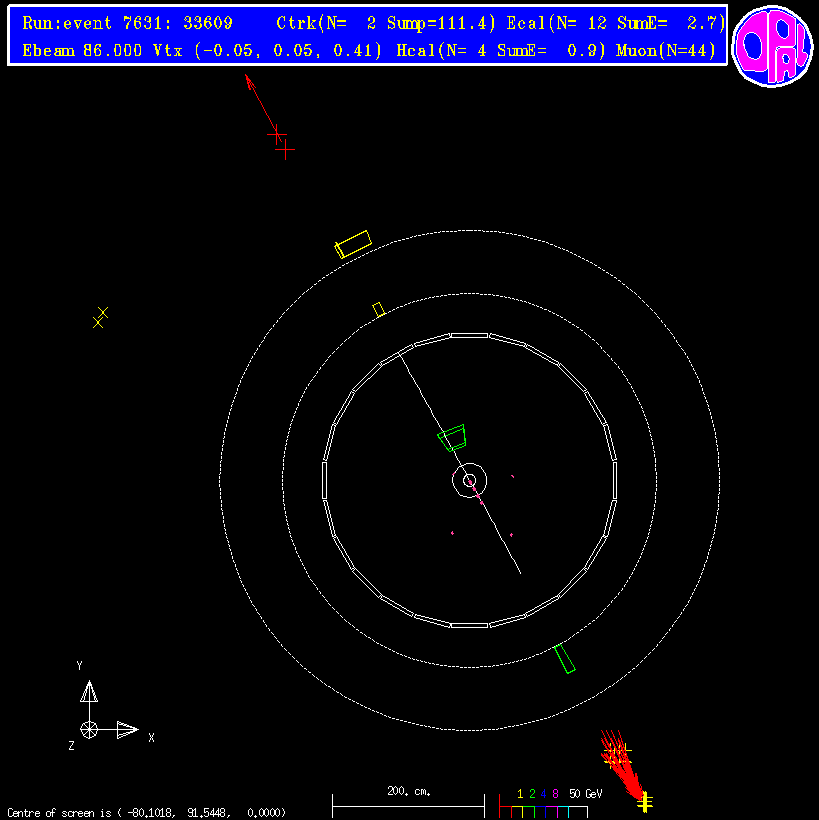Click the small yellow block inside outer ring
Image resolution: width=820 pixels, height=820 pixels.
tap(378, 310)
